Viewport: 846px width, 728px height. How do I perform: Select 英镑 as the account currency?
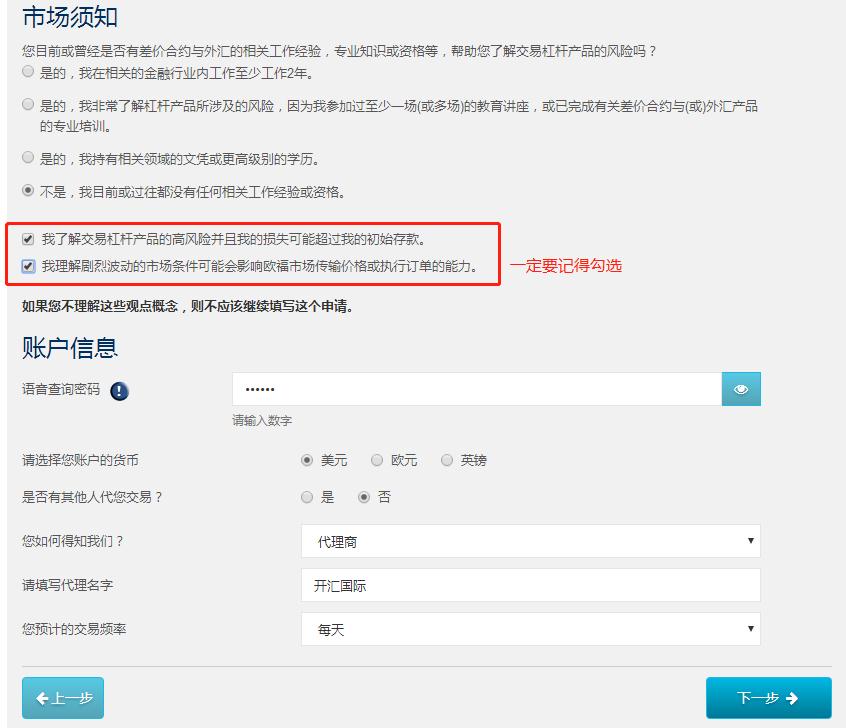(x=447, y=459)
